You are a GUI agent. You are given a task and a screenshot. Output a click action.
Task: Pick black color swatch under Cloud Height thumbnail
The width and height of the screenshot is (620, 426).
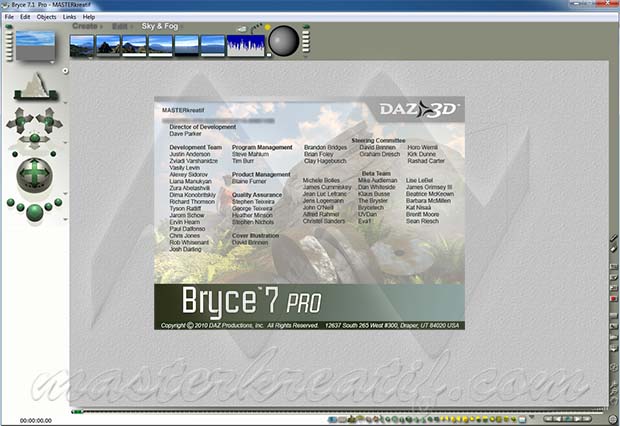pos(186,55)
